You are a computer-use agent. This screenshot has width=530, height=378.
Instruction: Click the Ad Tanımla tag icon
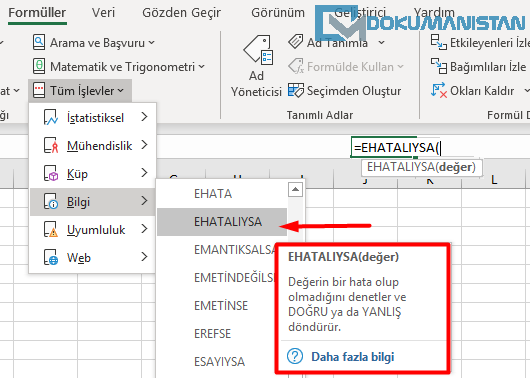(296, 42)
